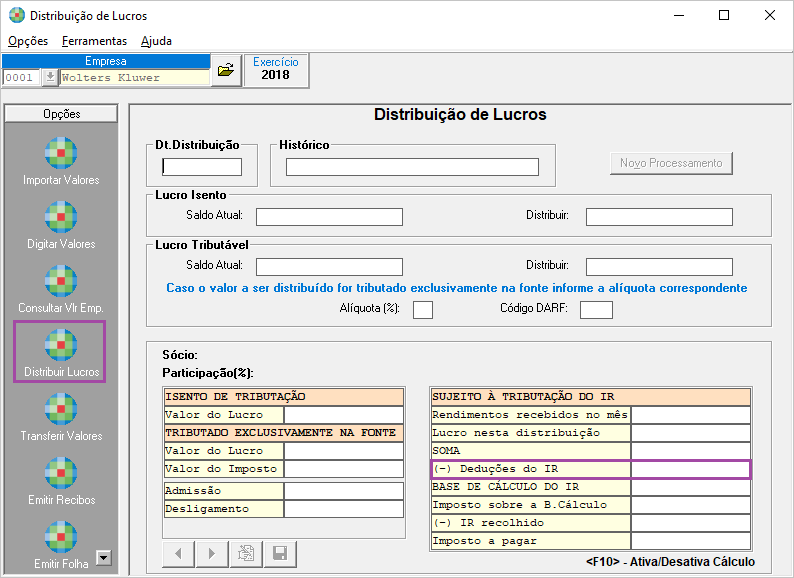Open the Opções menu
The height and width of the screenshot is (578, 794).
(28, 41)
